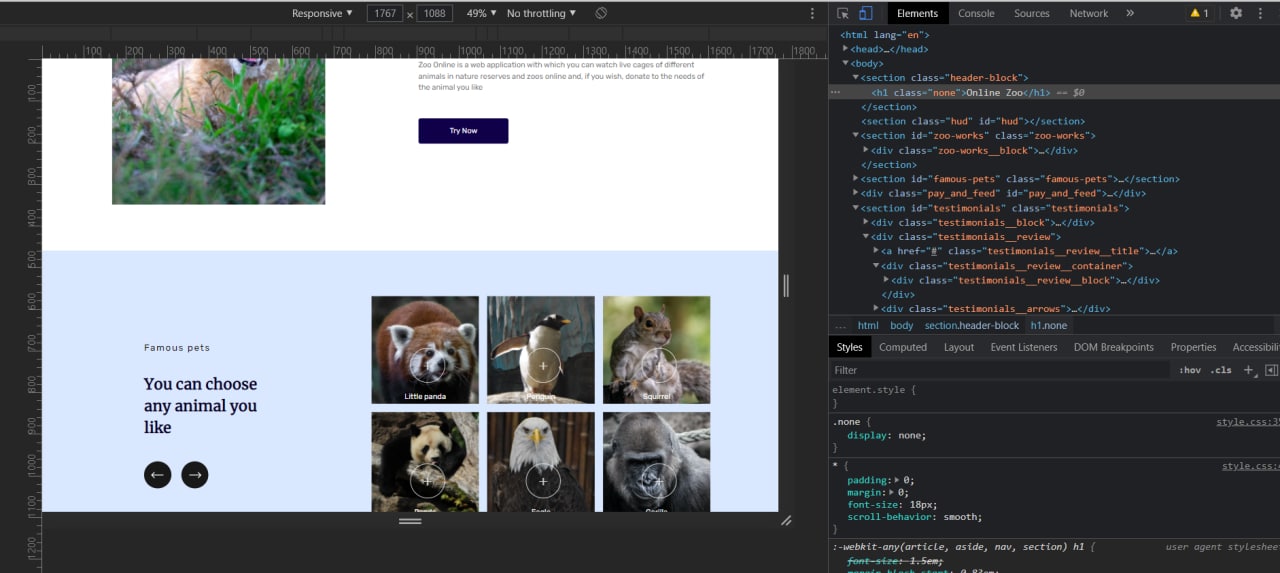Activate the inspect element picker icon
Viewport: 1280px width, 573px height.
click(843, 13)
